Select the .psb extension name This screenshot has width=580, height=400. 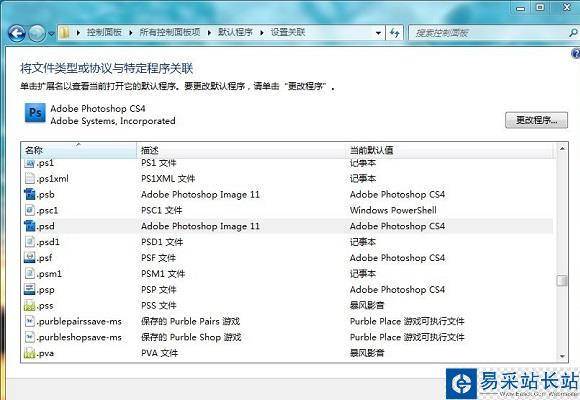tap(45, 195)
